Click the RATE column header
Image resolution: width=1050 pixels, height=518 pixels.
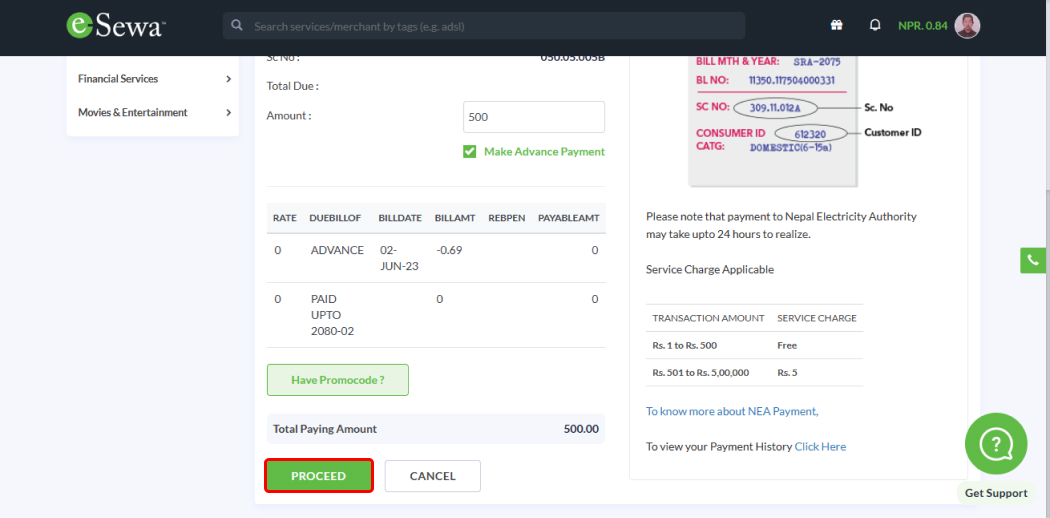(285, 218)
